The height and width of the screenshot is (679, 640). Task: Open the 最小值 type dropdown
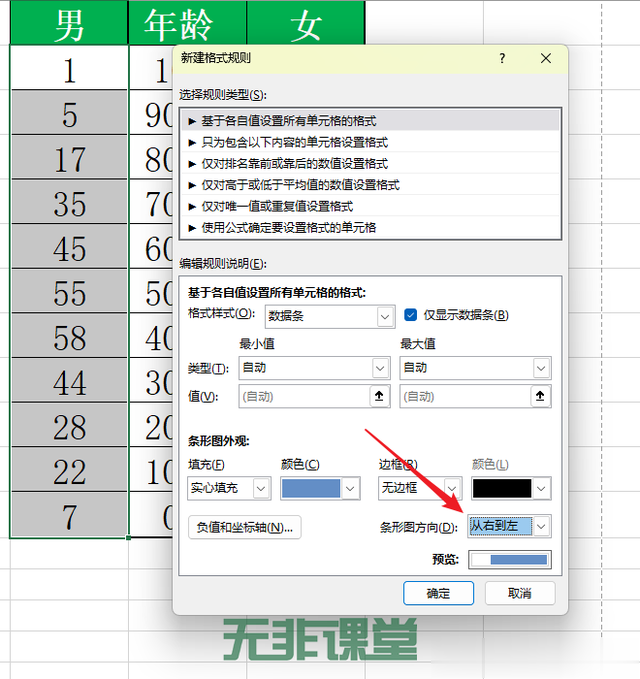pos(314,368)
